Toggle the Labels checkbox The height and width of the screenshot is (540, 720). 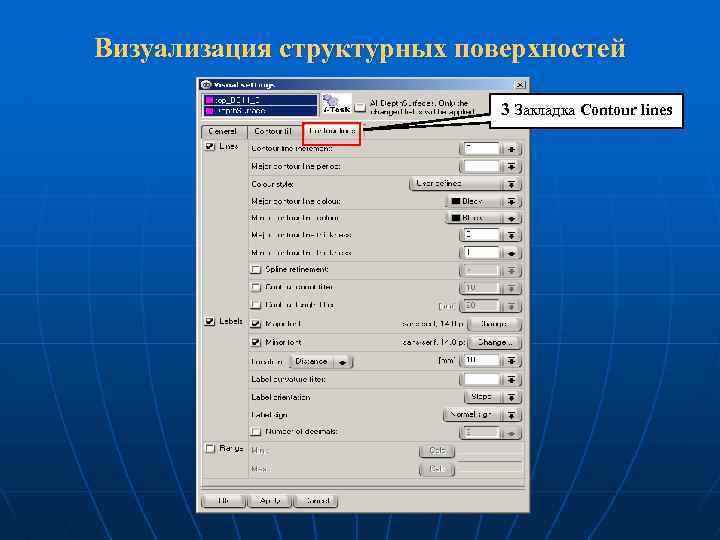[x=210, y=321]
